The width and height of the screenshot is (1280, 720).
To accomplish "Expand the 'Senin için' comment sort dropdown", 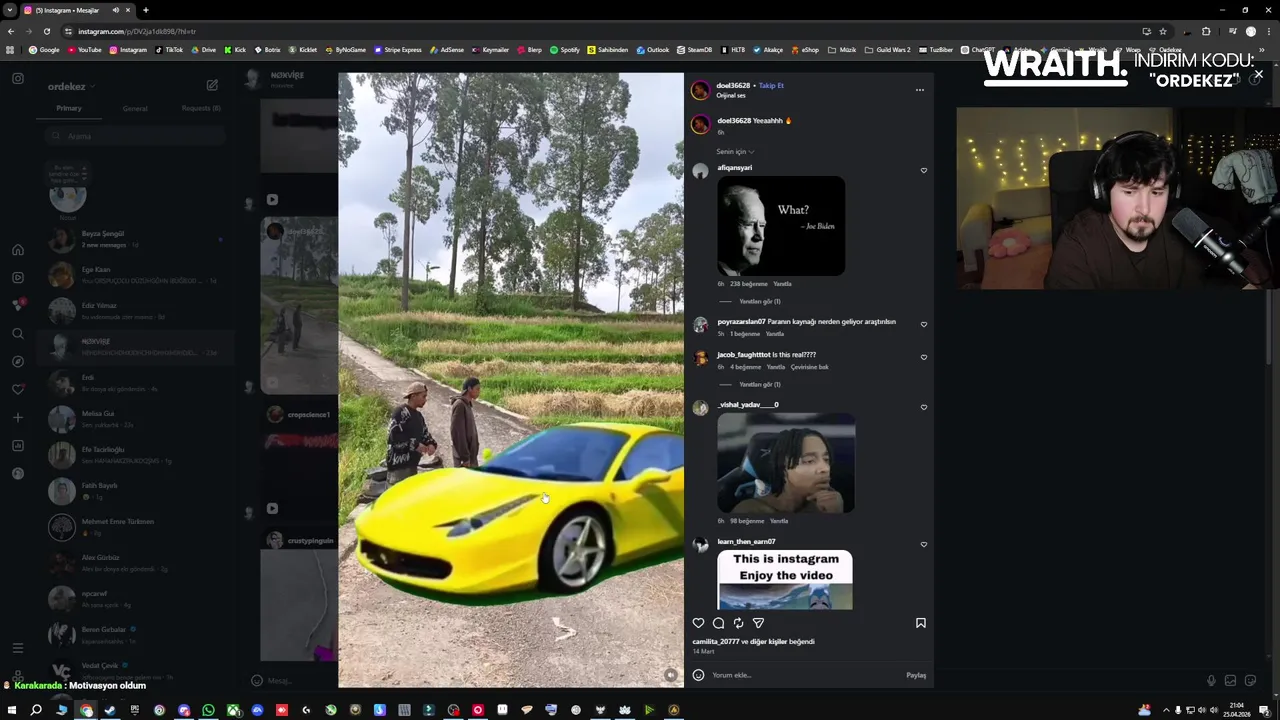I will coord(735,151).
